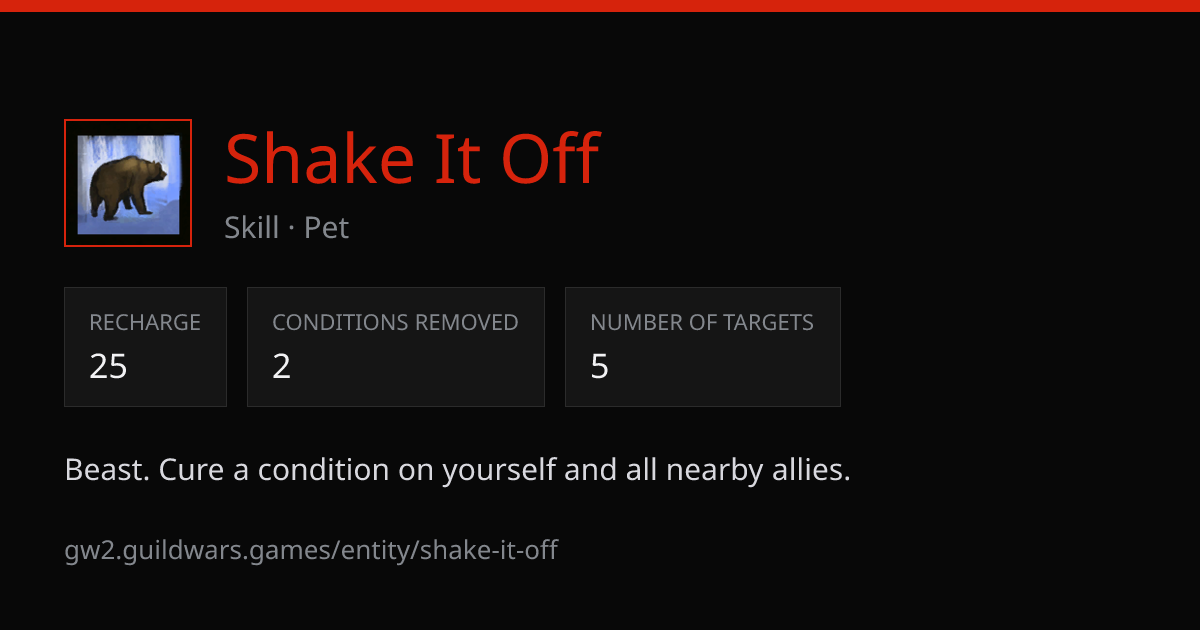1200x630 pixels.
Task: Select the Recharge stat card
Action: 145,347
